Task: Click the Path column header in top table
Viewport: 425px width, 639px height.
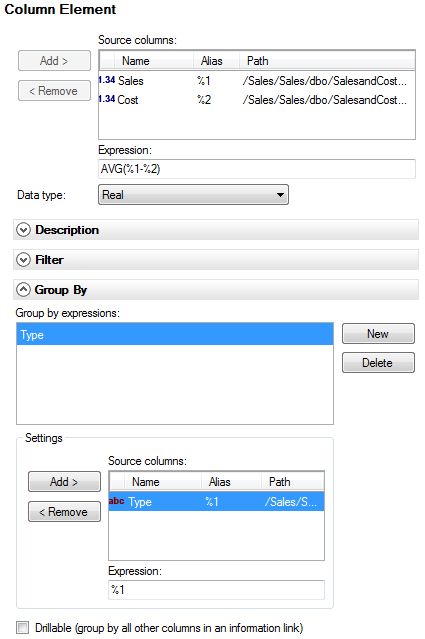Action: [x=326, y=61]
